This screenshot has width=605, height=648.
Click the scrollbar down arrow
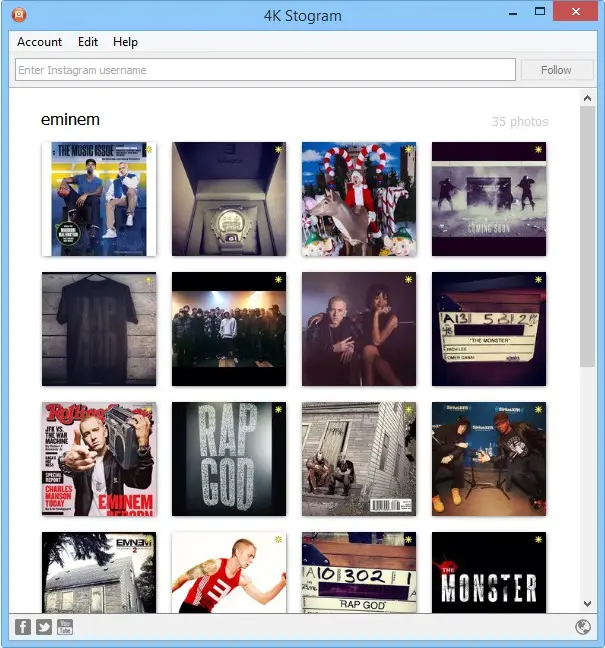[587, 604]
